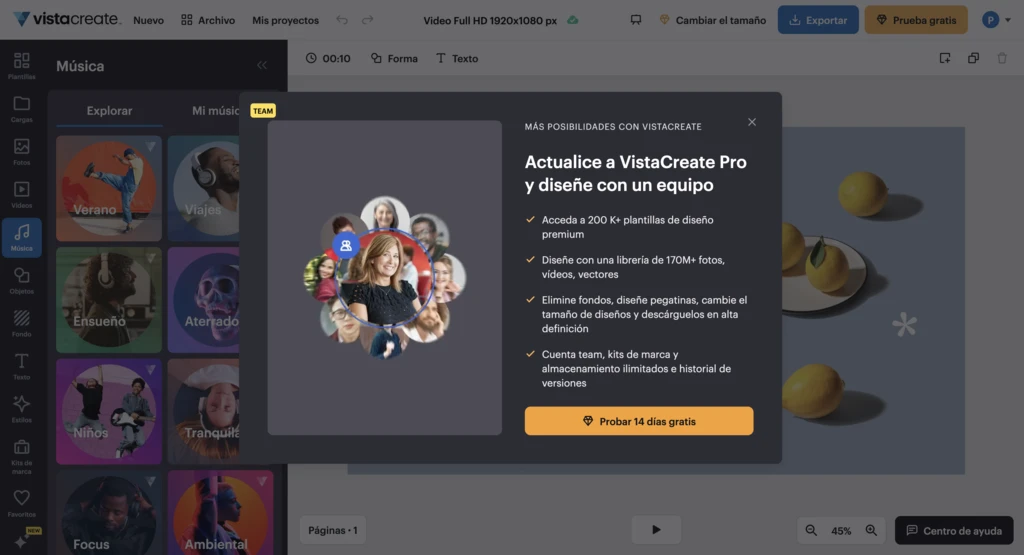Collapse the Música panel with double chevron

262,65
